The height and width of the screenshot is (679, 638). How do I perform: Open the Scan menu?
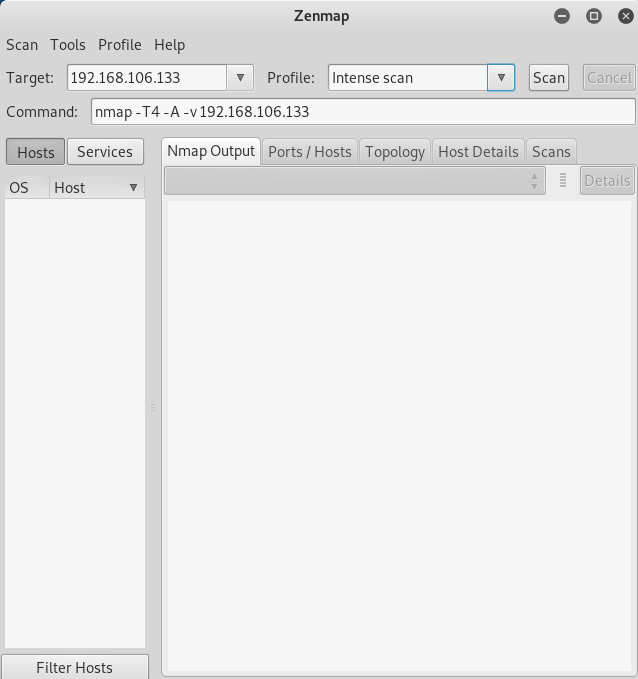click(22, 45)
